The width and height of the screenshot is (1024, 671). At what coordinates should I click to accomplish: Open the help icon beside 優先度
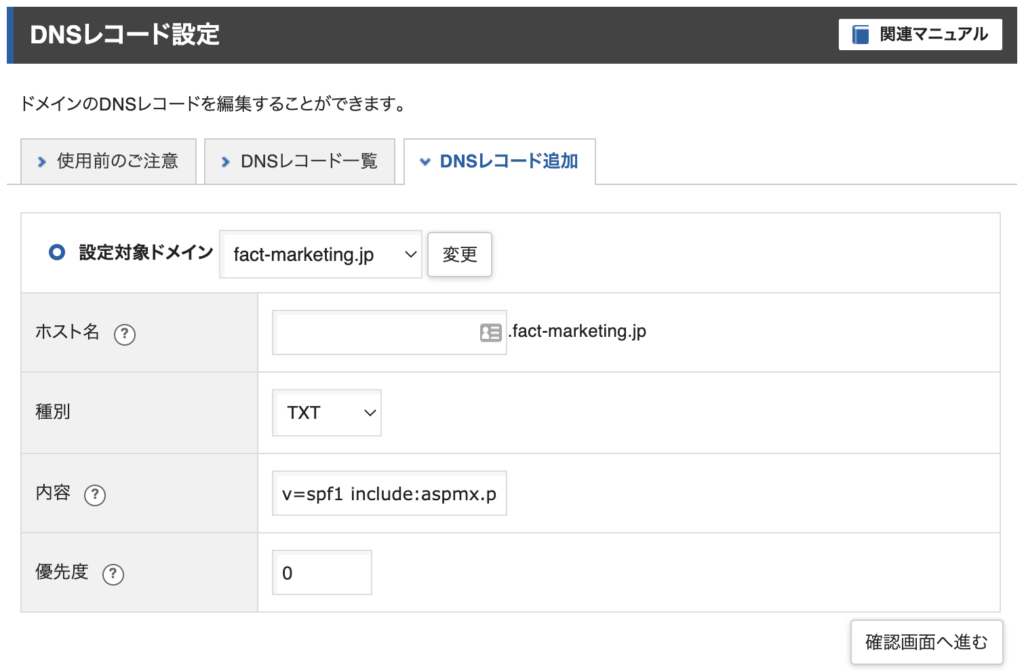pos(114,573)
